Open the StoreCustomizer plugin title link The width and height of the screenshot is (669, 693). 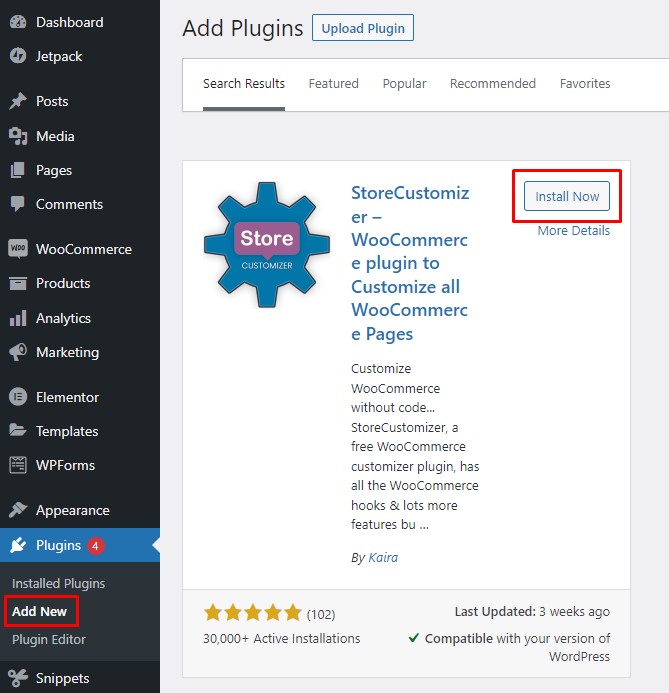[410, 263]
